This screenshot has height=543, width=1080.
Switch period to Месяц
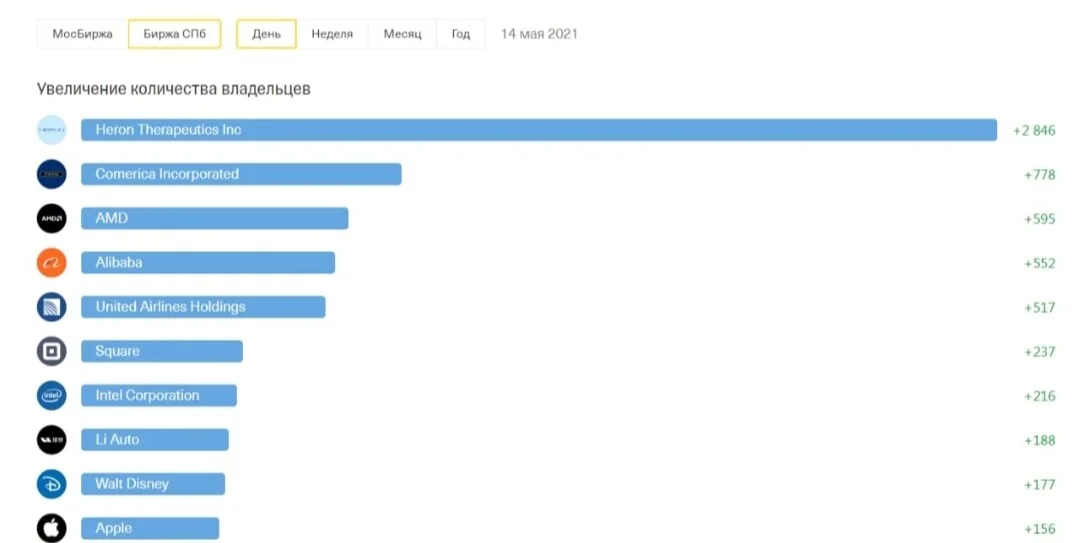[402, 34]
